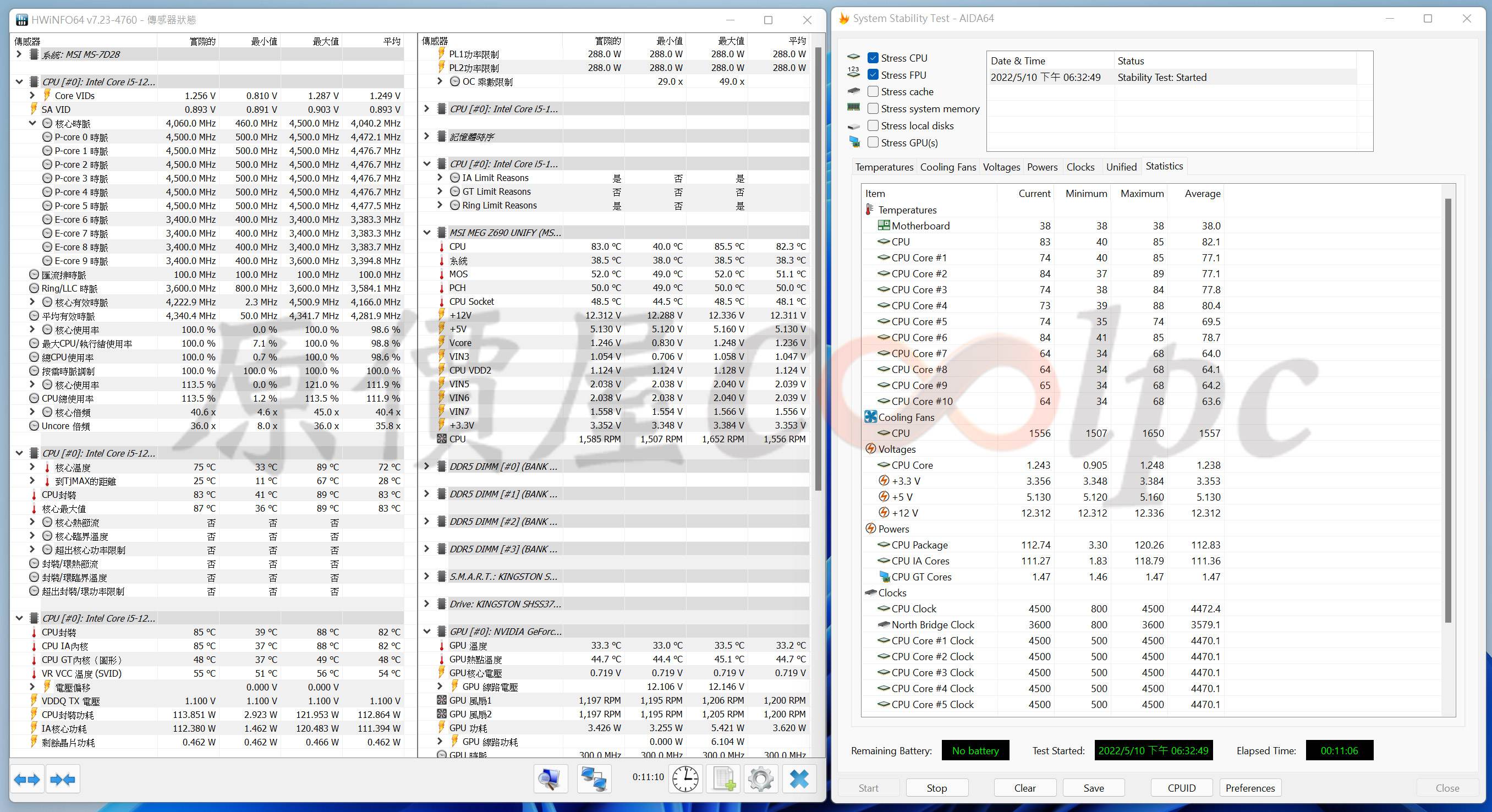
Task: Switch to the Powers tab
Action: coord(1042,167)
